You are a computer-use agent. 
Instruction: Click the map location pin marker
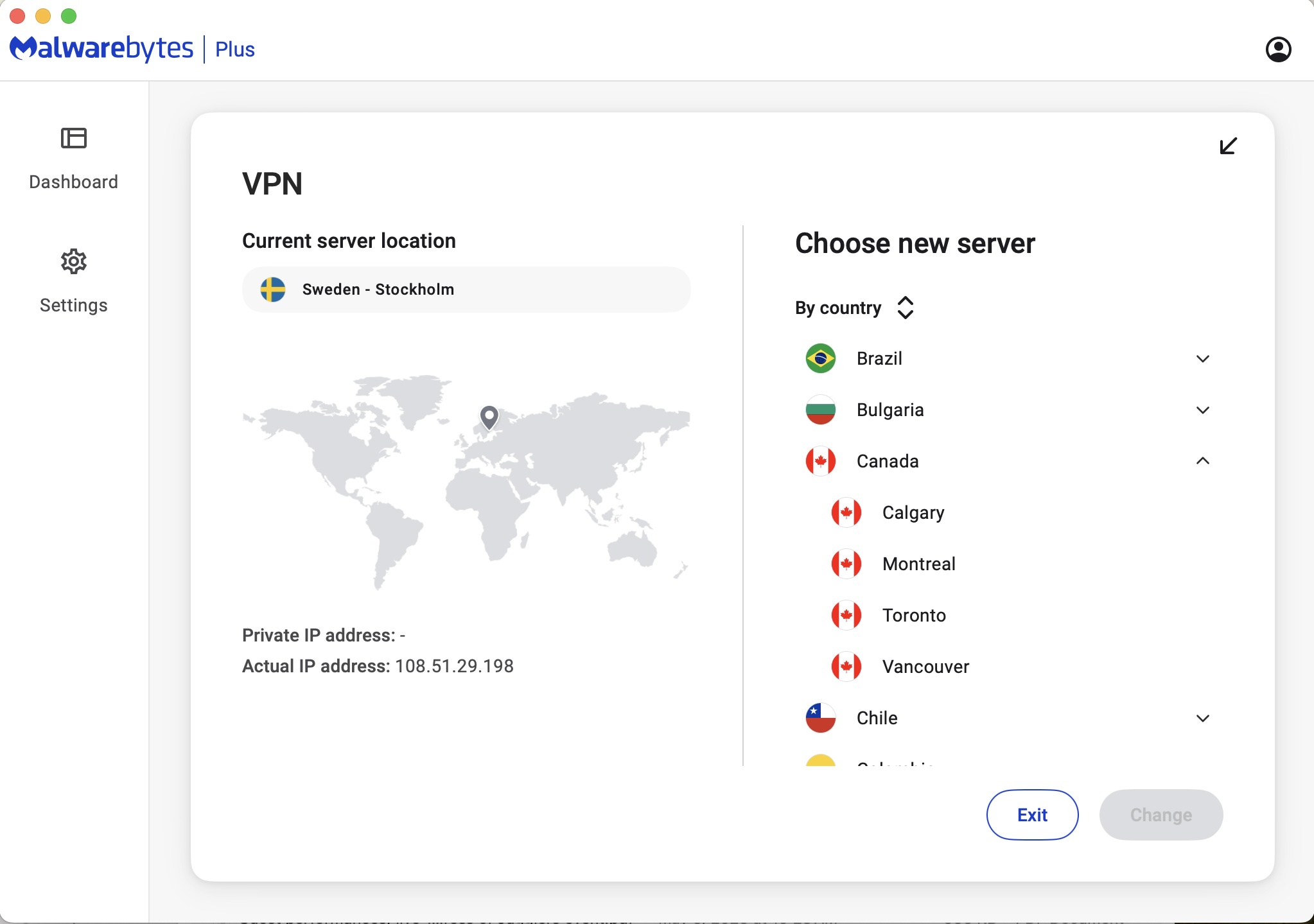coord(489,418)
